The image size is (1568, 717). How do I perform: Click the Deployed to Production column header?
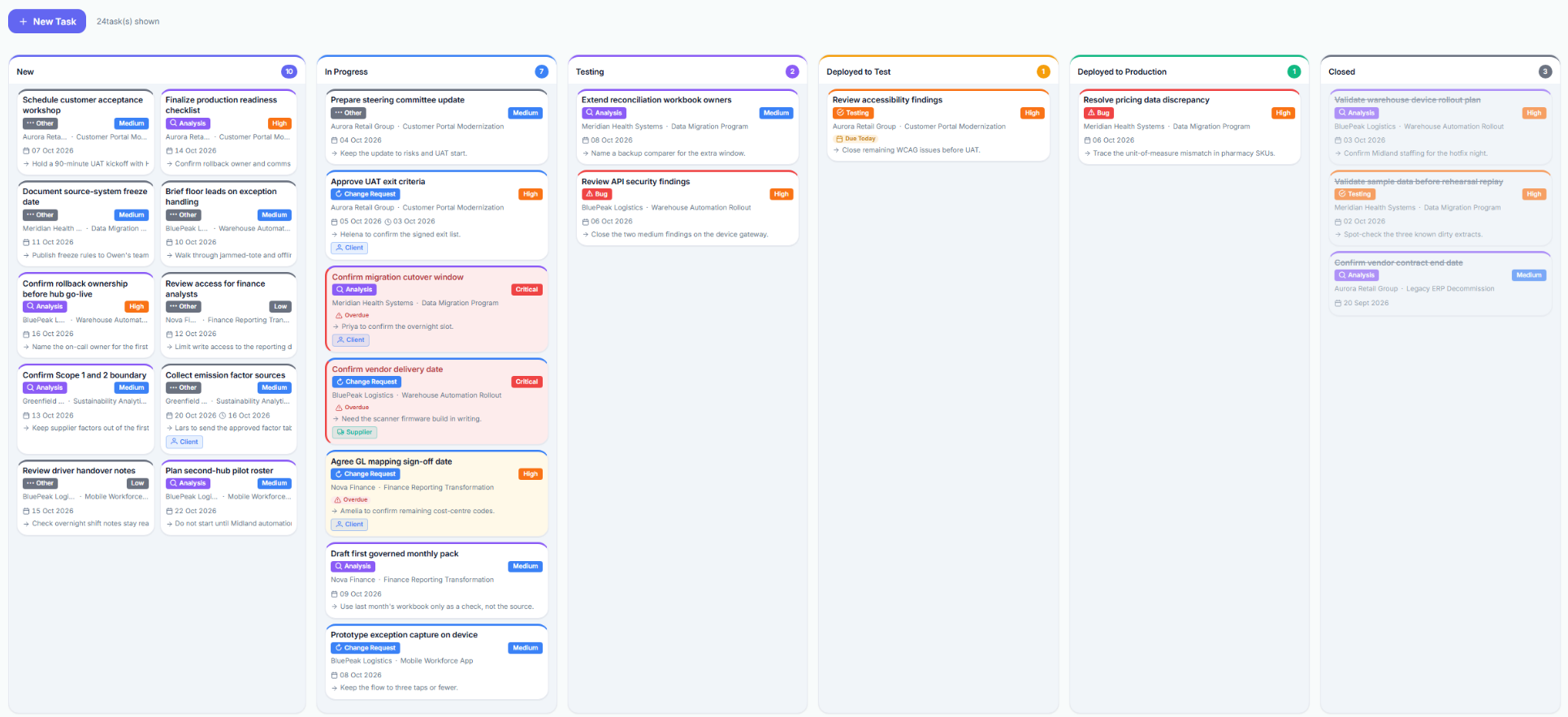tap(1189, 71)
